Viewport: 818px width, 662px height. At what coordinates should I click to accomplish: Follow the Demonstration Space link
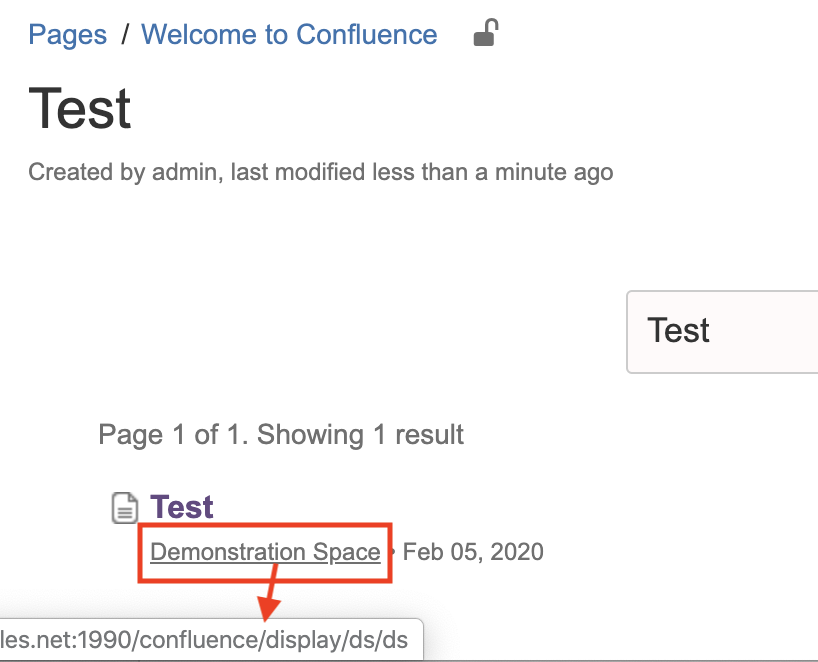coord(265,552)
